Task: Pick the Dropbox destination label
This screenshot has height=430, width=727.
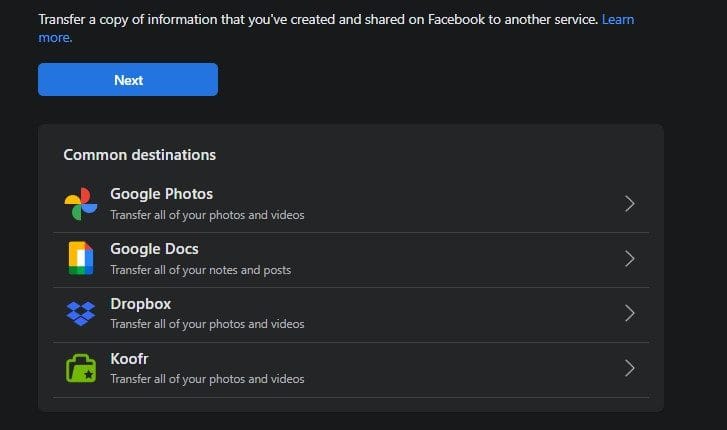Action: point(141,304)
